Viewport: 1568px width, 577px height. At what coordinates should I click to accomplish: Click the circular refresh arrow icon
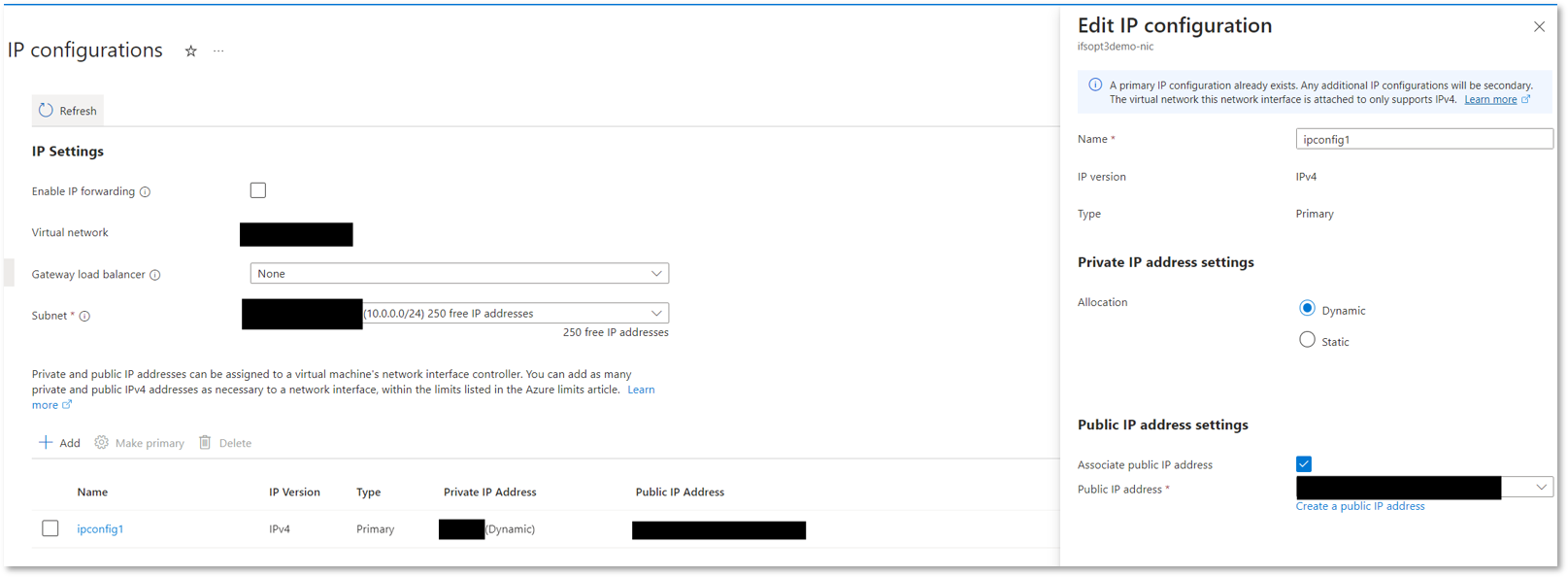tap(46, 111)
